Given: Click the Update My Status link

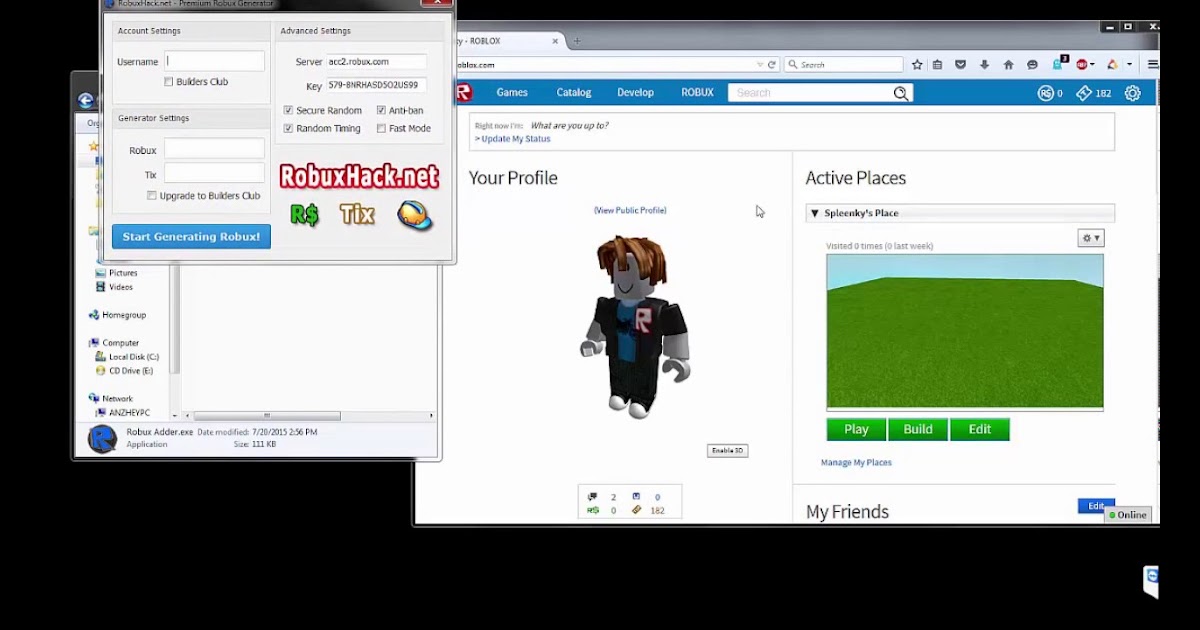Looking at the screenshot, I should tap(516, 139).
